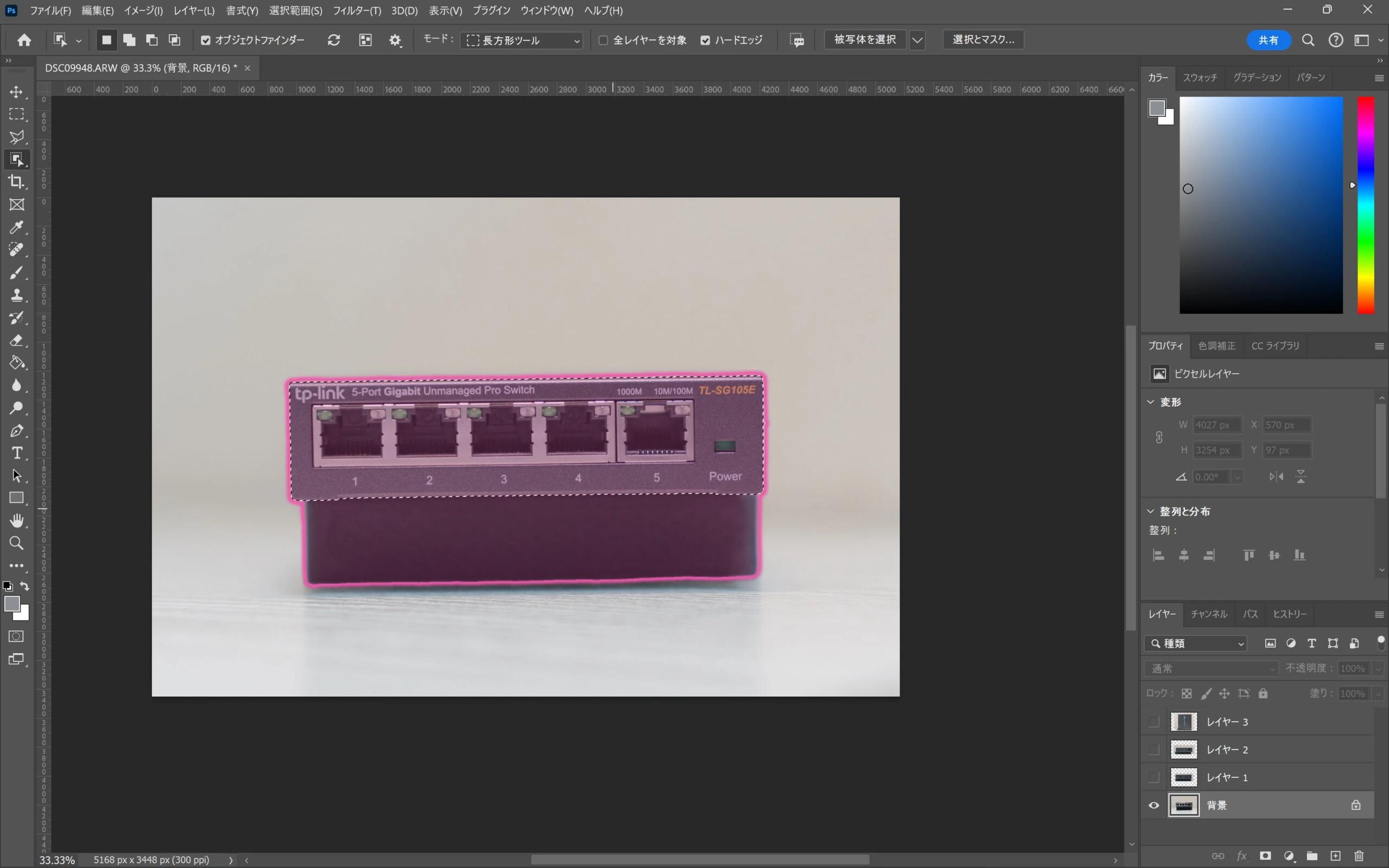
Task: Select the Clone Stamp tool
Action: tap(17, 295)
